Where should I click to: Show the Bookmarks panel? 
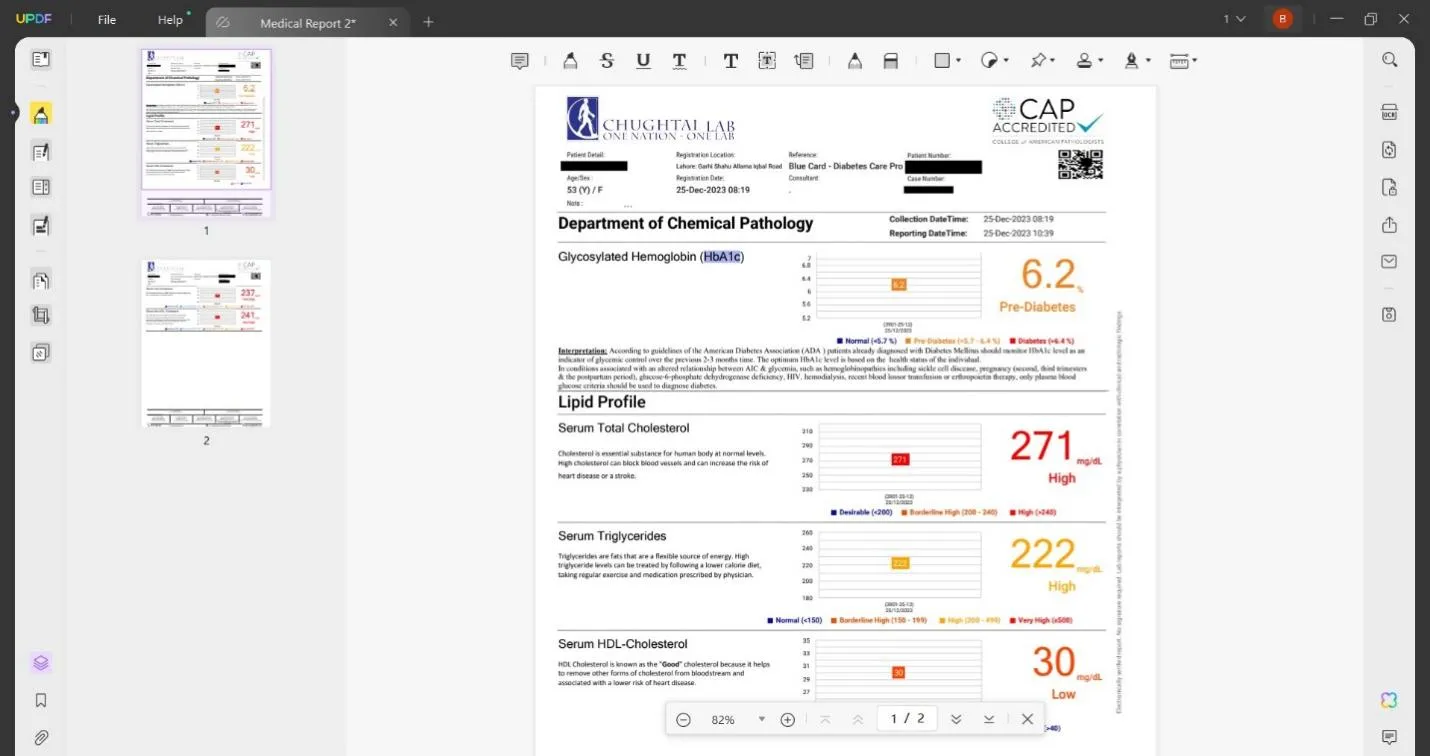pos(41,700)
